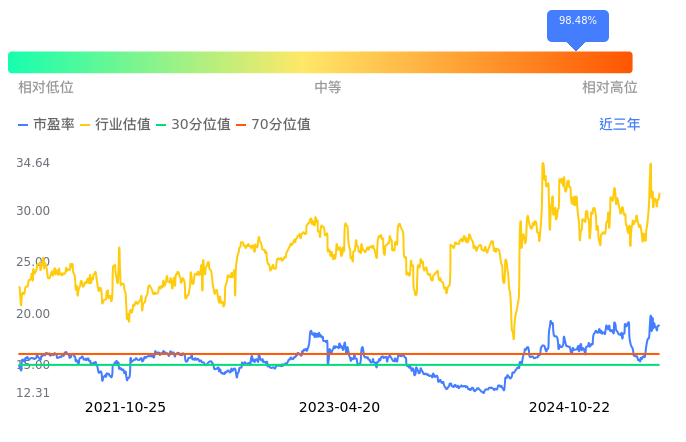Viewport: 686px width, 442px height.
Task: Click the 12.31 minimum axis value
Action: point(33,393)
